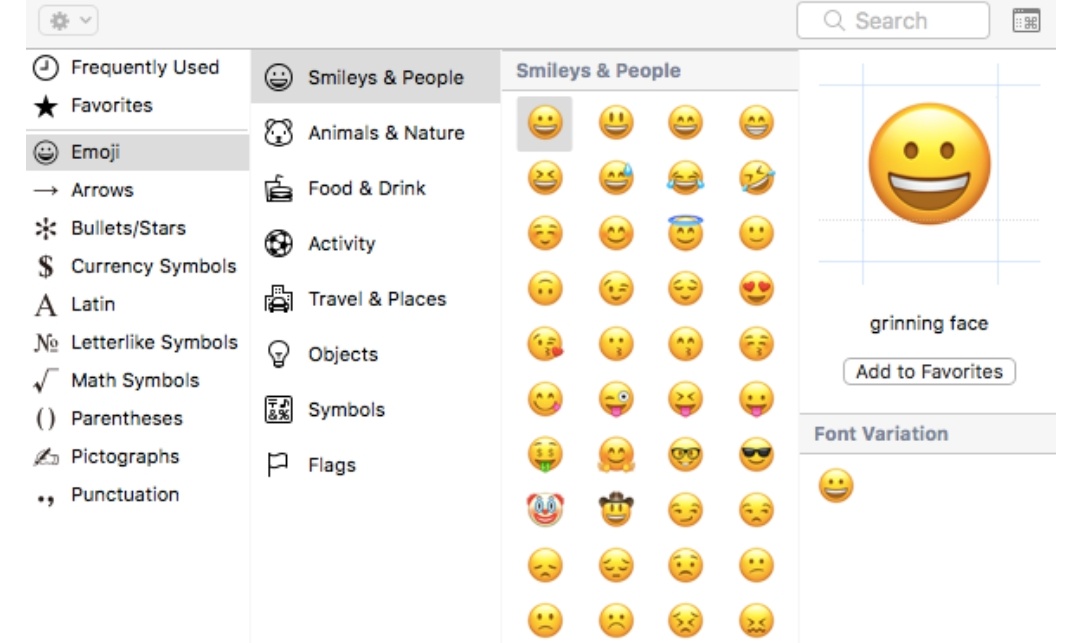The image size is (1080, 643).
Task: Switch to Food & Drink category
Action: tap(366, 188)
